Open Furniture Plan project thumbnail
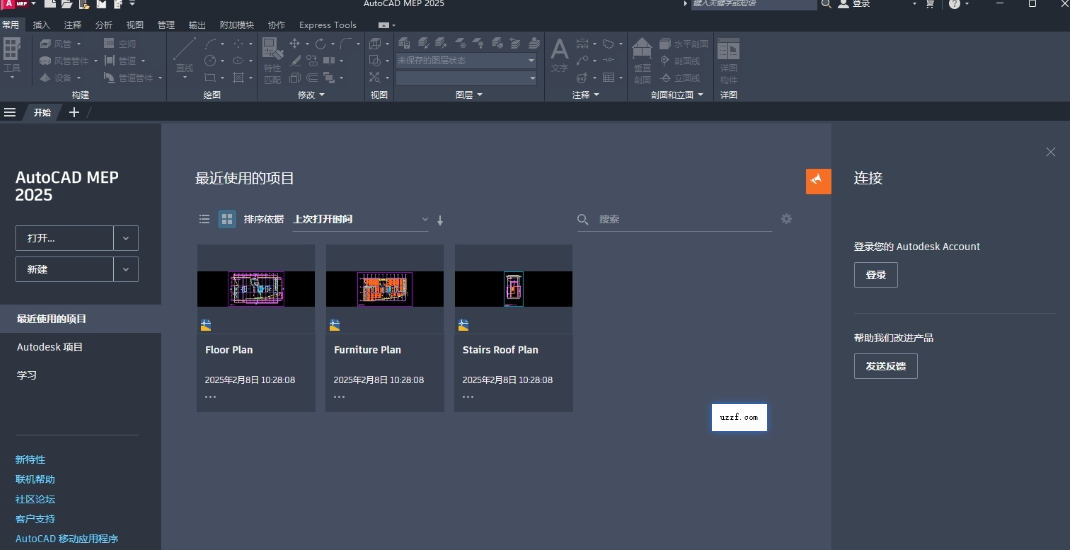The width and height of the screenshot is (1070, 550). [x=385, y=289]
